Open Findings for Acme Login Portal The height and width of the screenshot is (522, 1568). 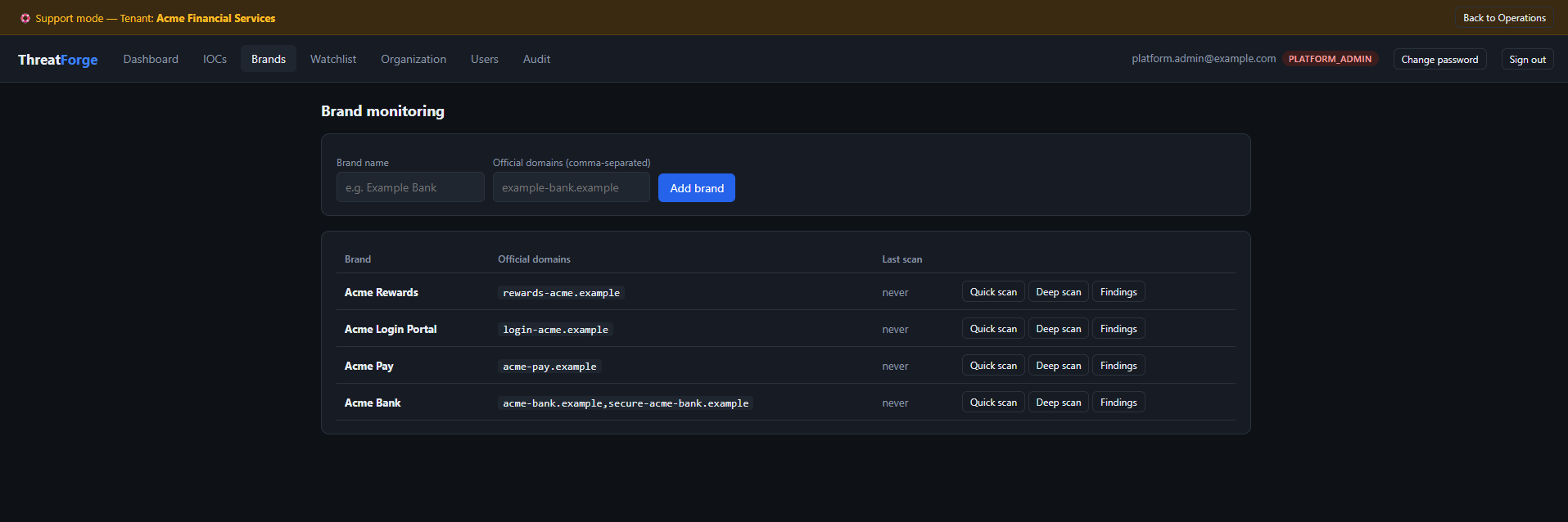coord(1118,329)
